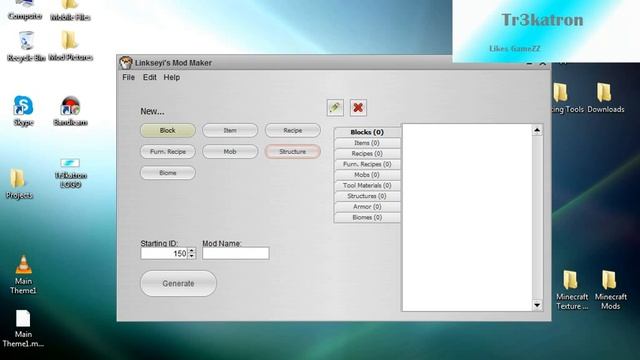
Task: Create a new Structure
Action: point(293,151)
